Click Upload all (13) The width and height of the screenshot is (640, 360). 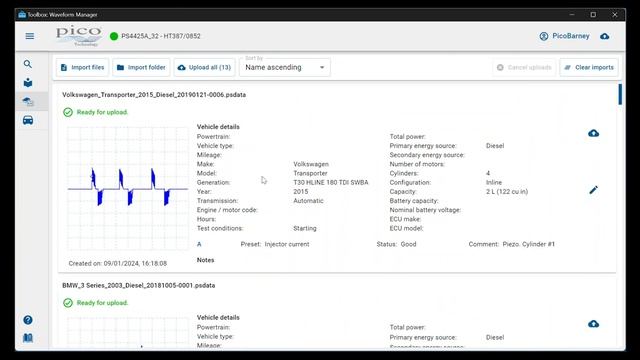204,67
